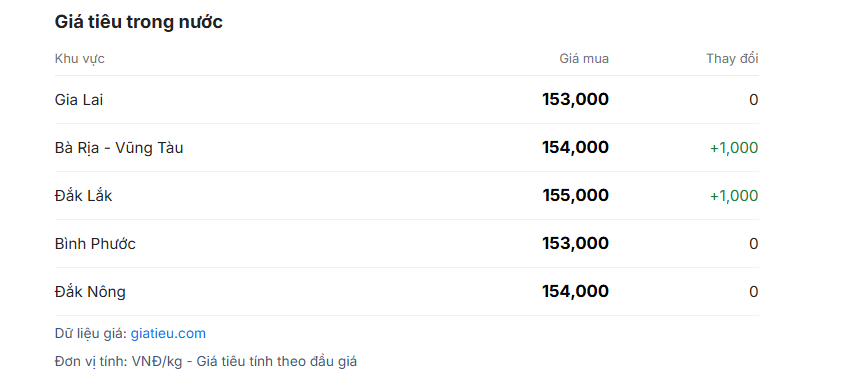Click the Khu vực column header
Screen dimensions: 846x386
point(79,58)
